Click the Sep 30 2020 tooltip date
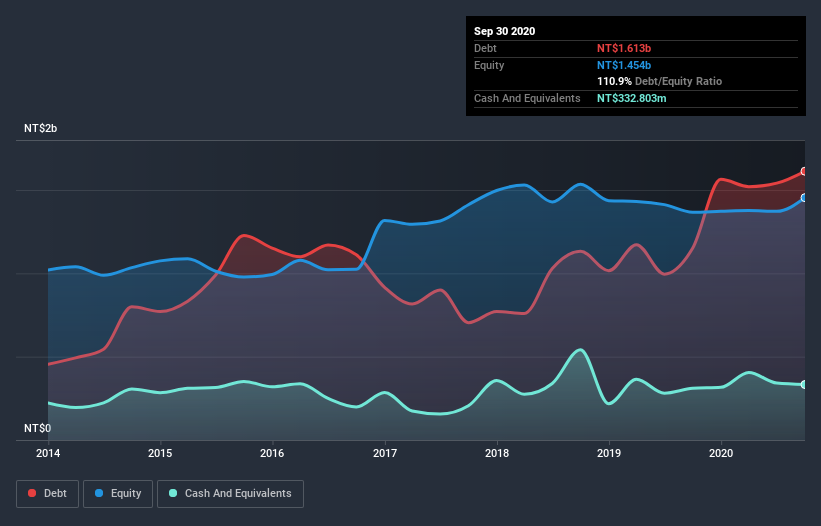 [x=505, y=31]
